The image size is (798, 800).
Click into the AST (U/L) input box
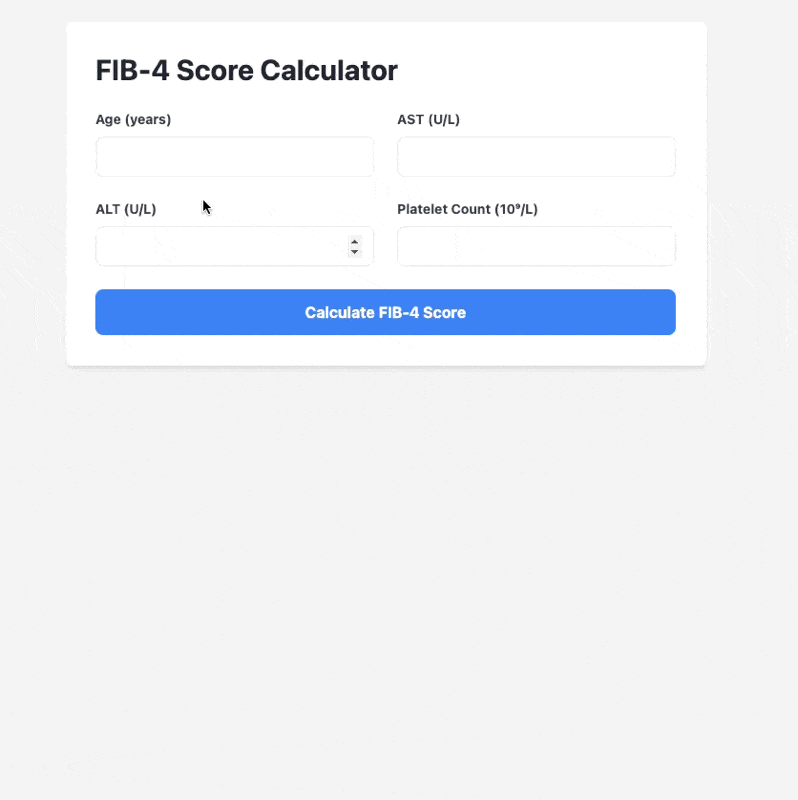click(536, 157)
